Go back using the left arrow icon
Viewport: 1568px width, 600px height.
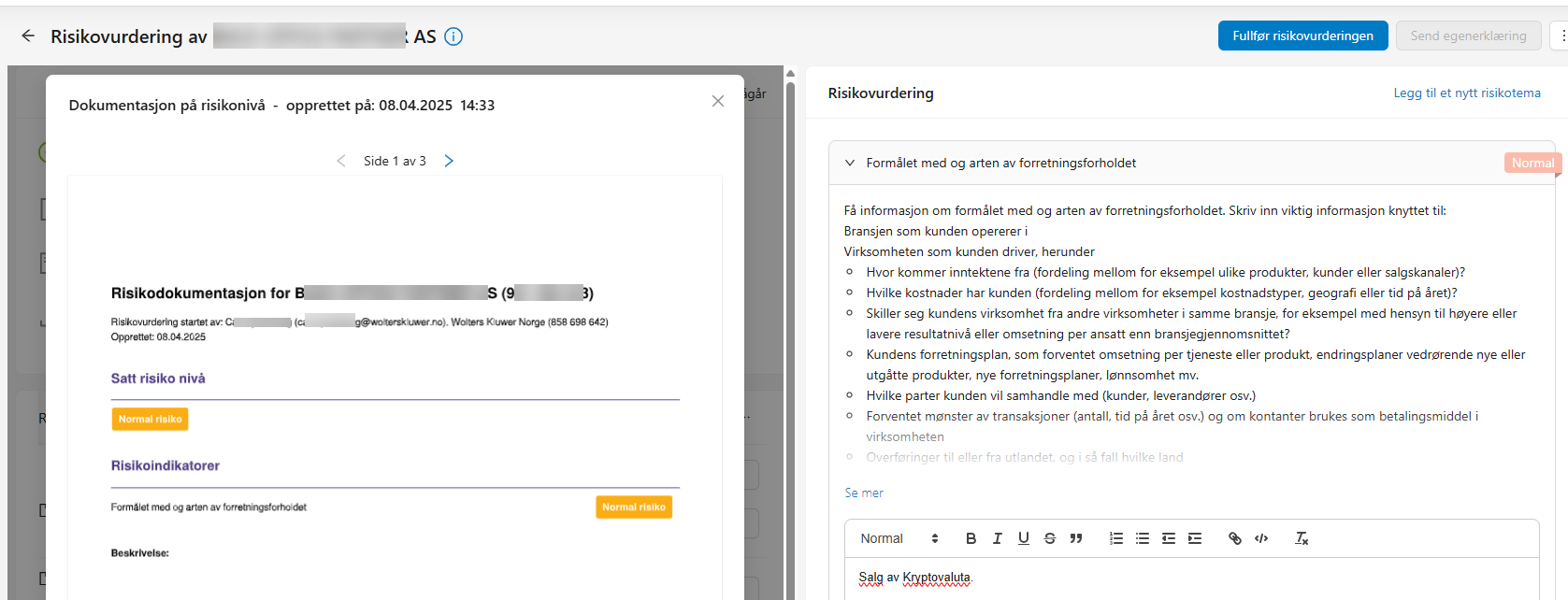(28, 36)
